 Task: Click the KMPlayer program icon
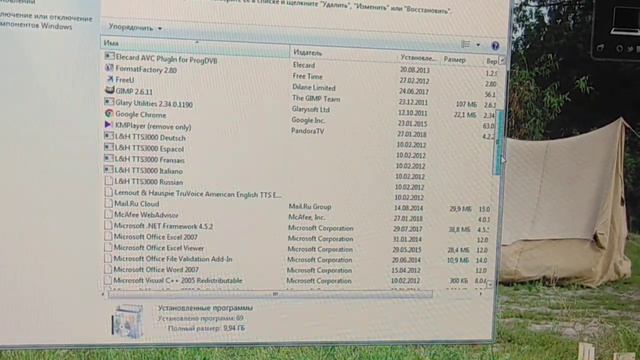(x=109, y=124)
